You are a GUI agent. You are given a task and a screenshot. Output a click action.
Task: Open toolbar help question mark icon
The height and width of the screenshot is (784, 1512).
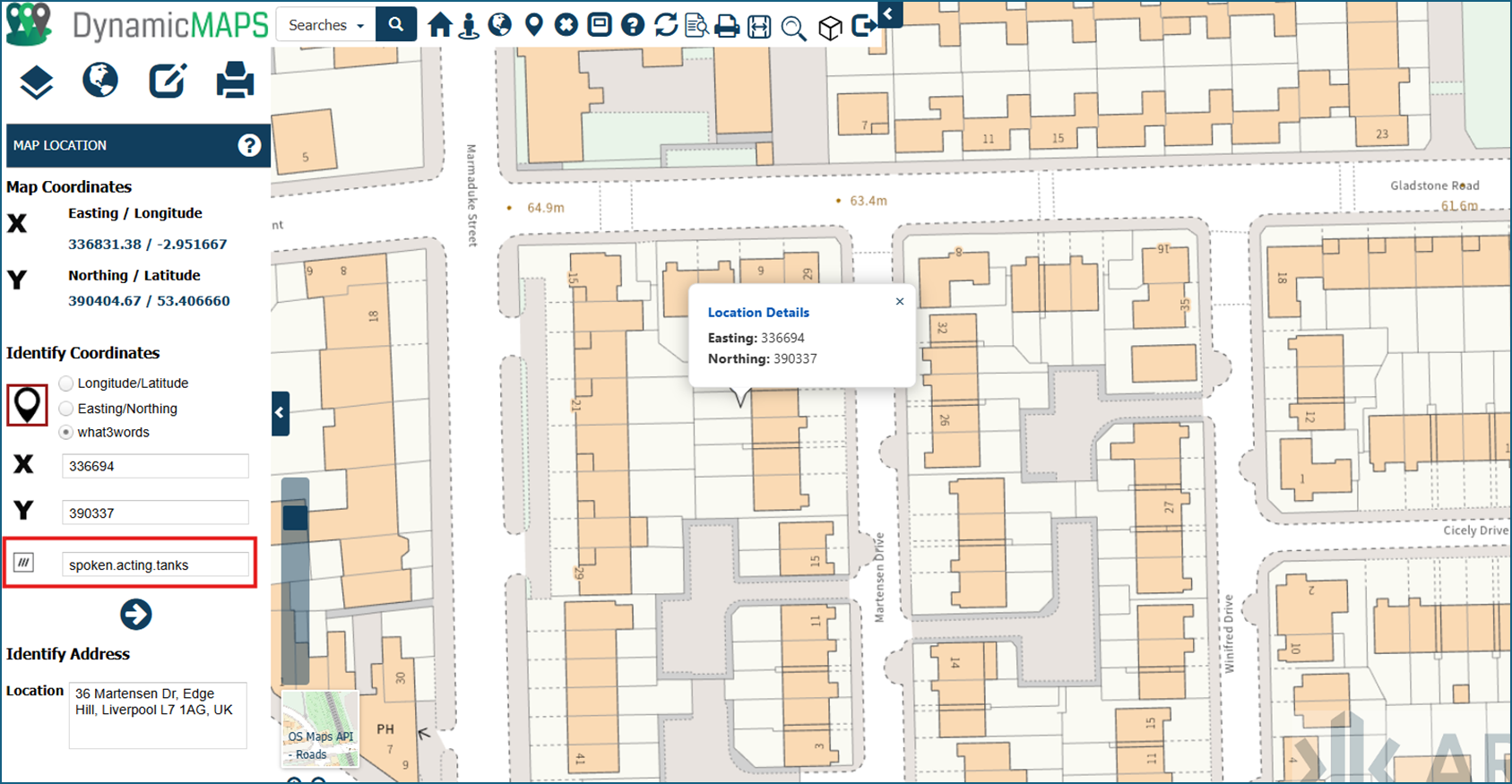point(633,24)
